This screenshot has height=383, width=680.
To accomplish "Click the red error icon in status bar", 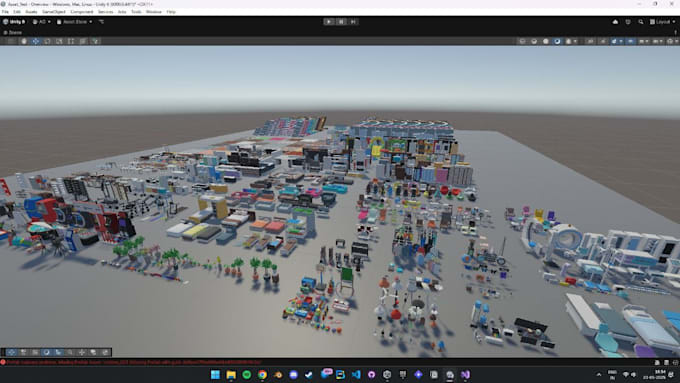I will click(x=3, y=362).
